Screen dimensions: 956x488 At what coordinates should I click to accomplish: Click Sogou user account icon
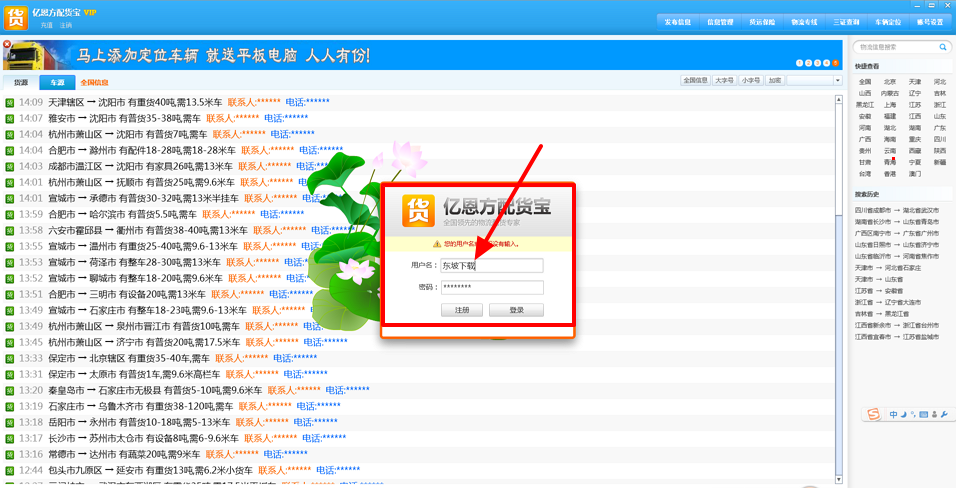[934, 415]
